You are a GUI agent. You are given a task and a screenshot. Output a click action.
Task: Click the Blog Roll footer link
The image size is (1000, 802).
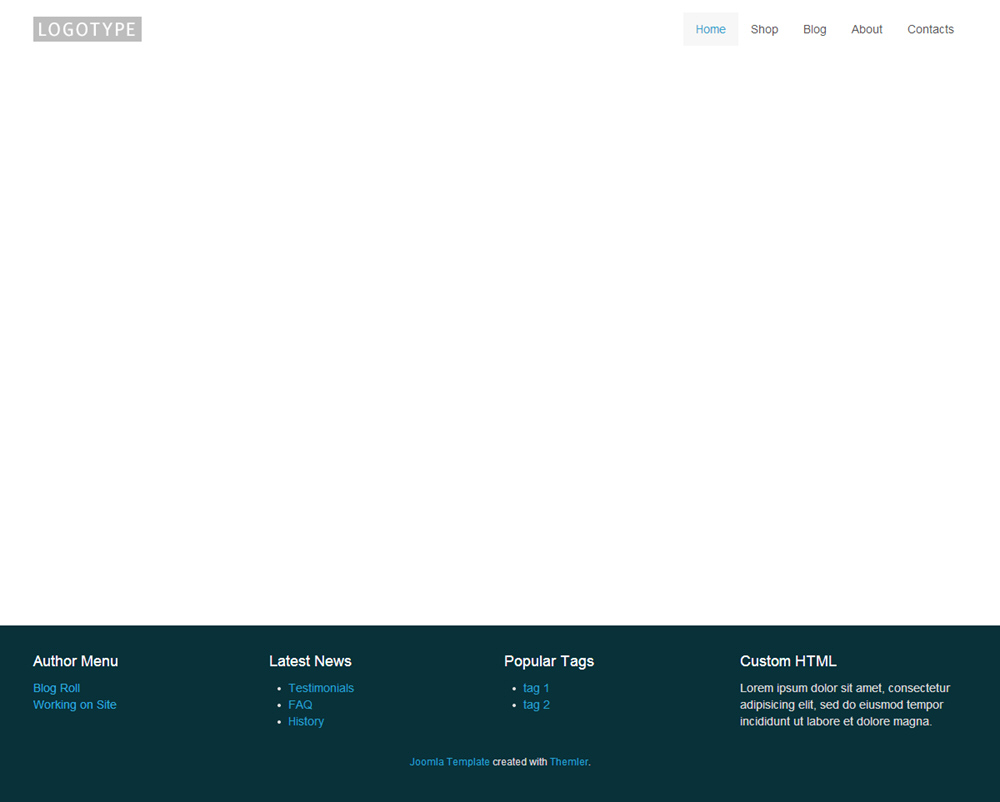tap(56, 688)
